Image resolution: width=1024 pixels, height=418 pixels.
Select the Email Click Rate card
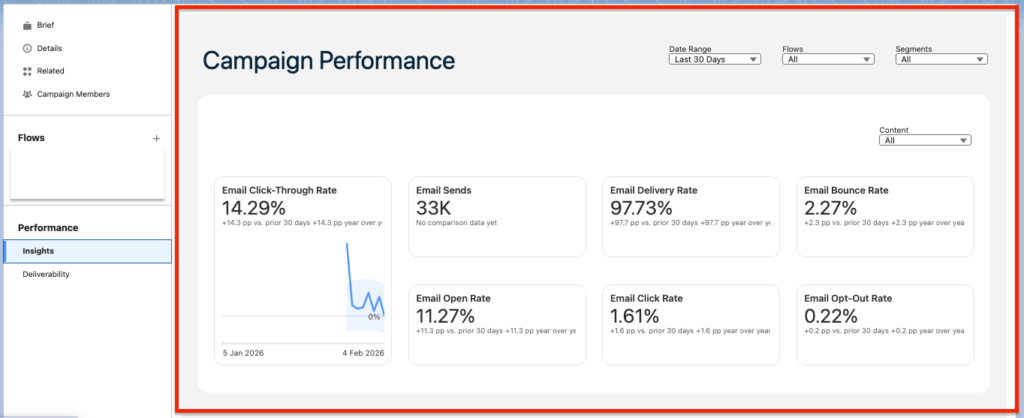coord(688,324)
